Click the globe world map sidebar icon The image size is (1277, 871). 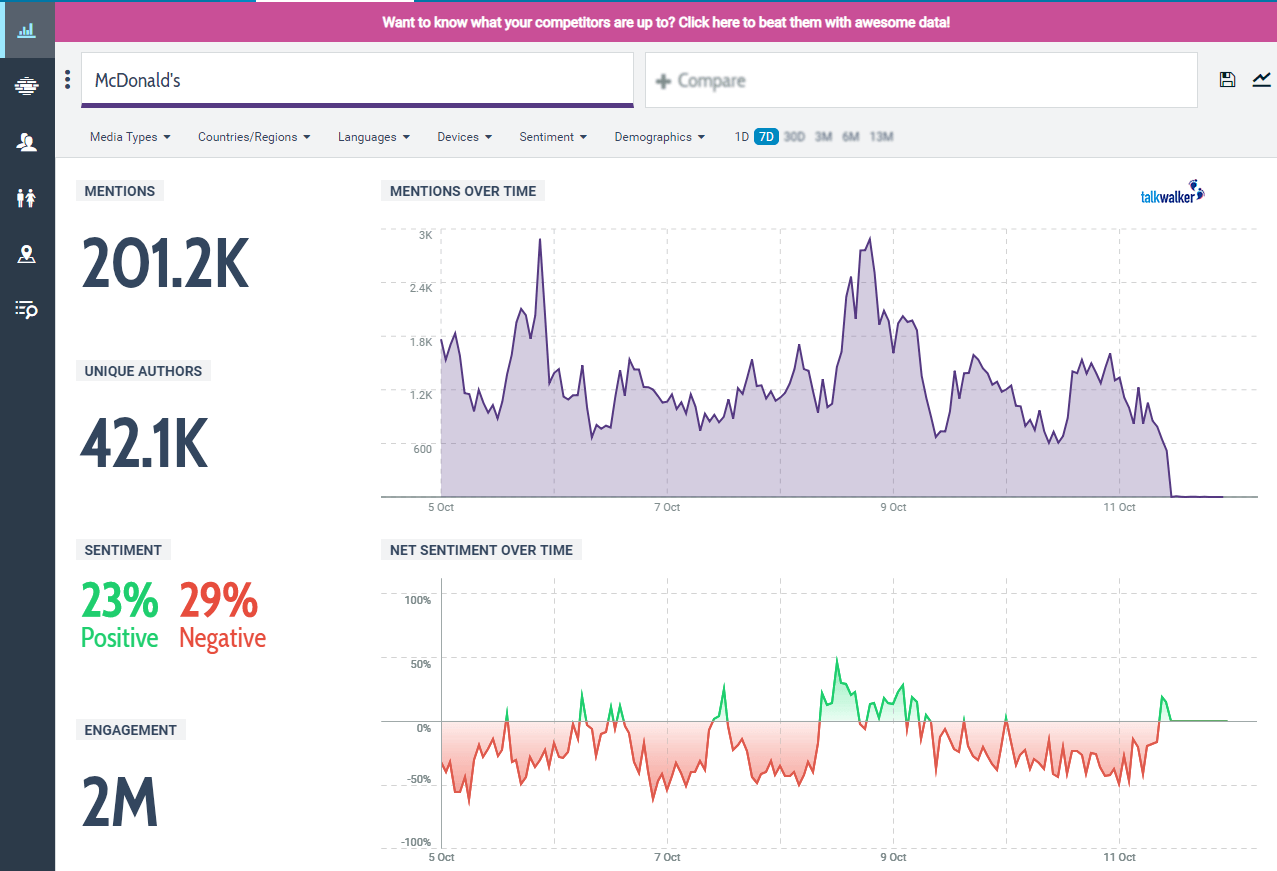pyautogui.click(x=27, y=86)
